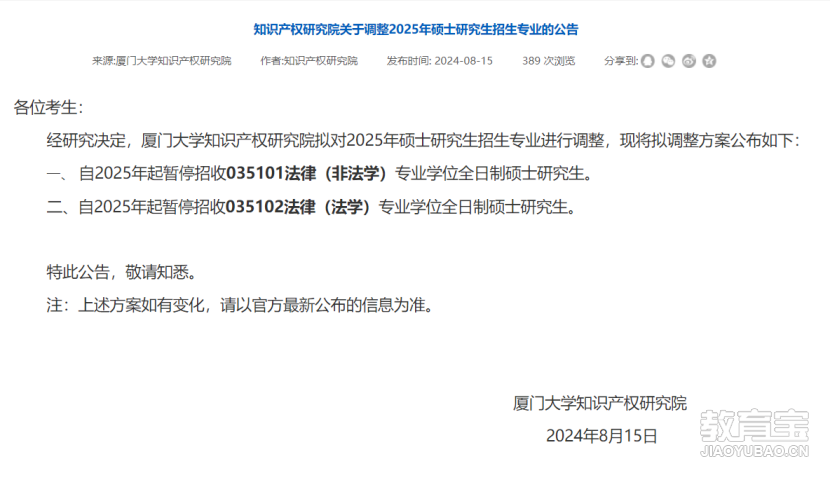Share to QZone star icon

point(709,61)
